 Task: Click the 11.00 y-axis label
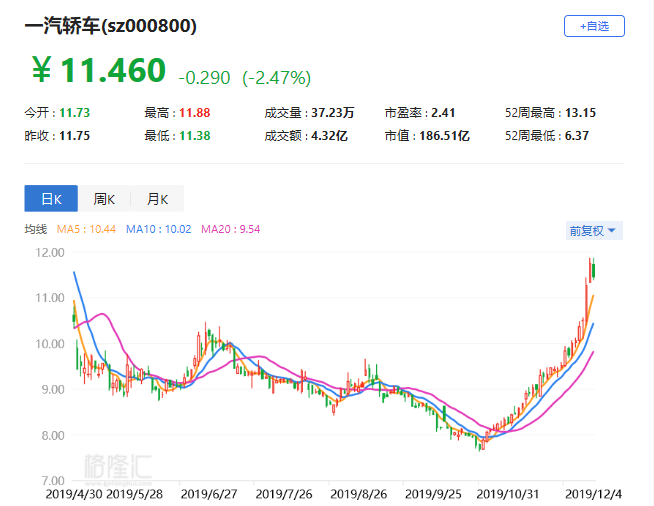(50, 298)
